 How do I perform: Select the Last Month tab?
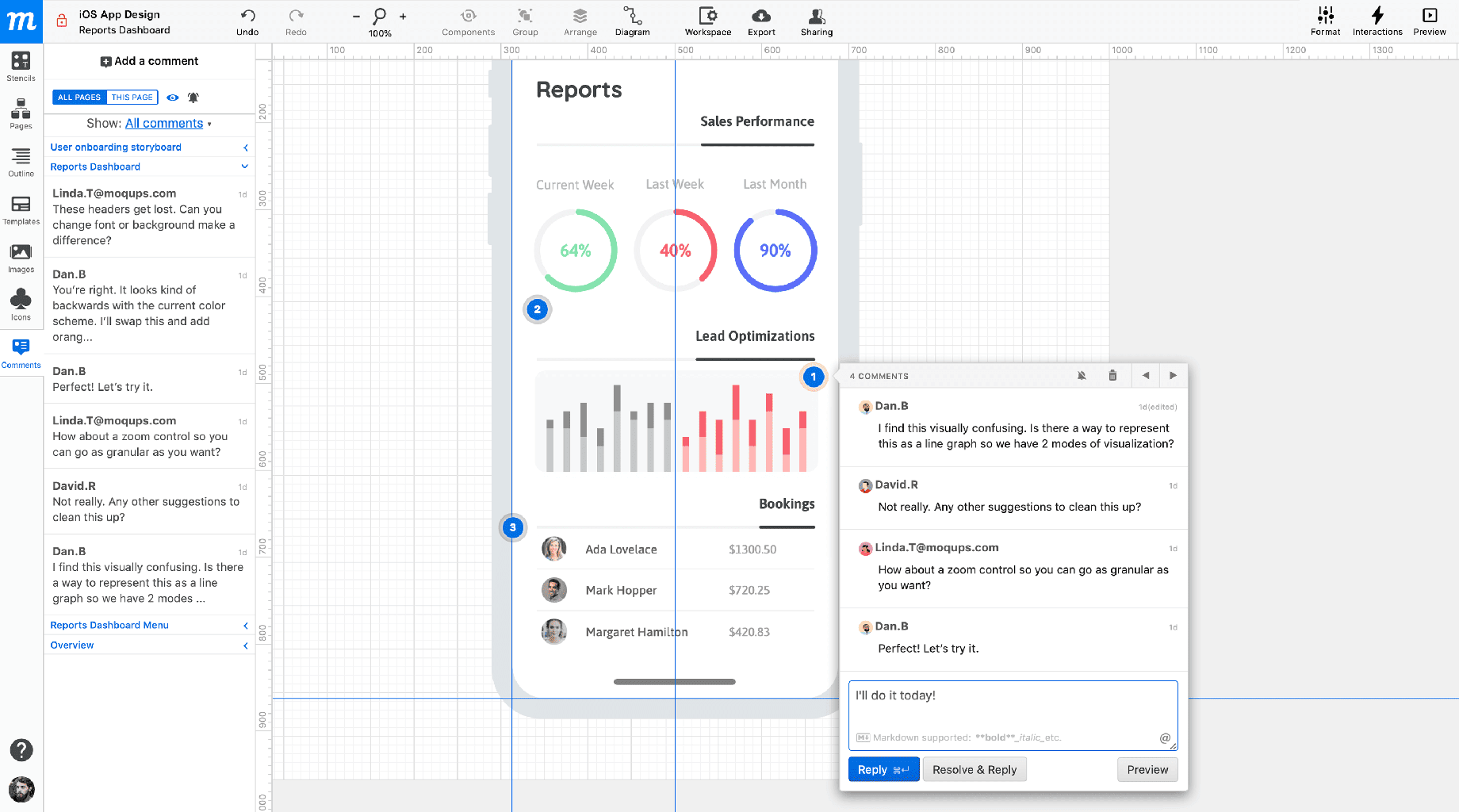tap(774, 184)
